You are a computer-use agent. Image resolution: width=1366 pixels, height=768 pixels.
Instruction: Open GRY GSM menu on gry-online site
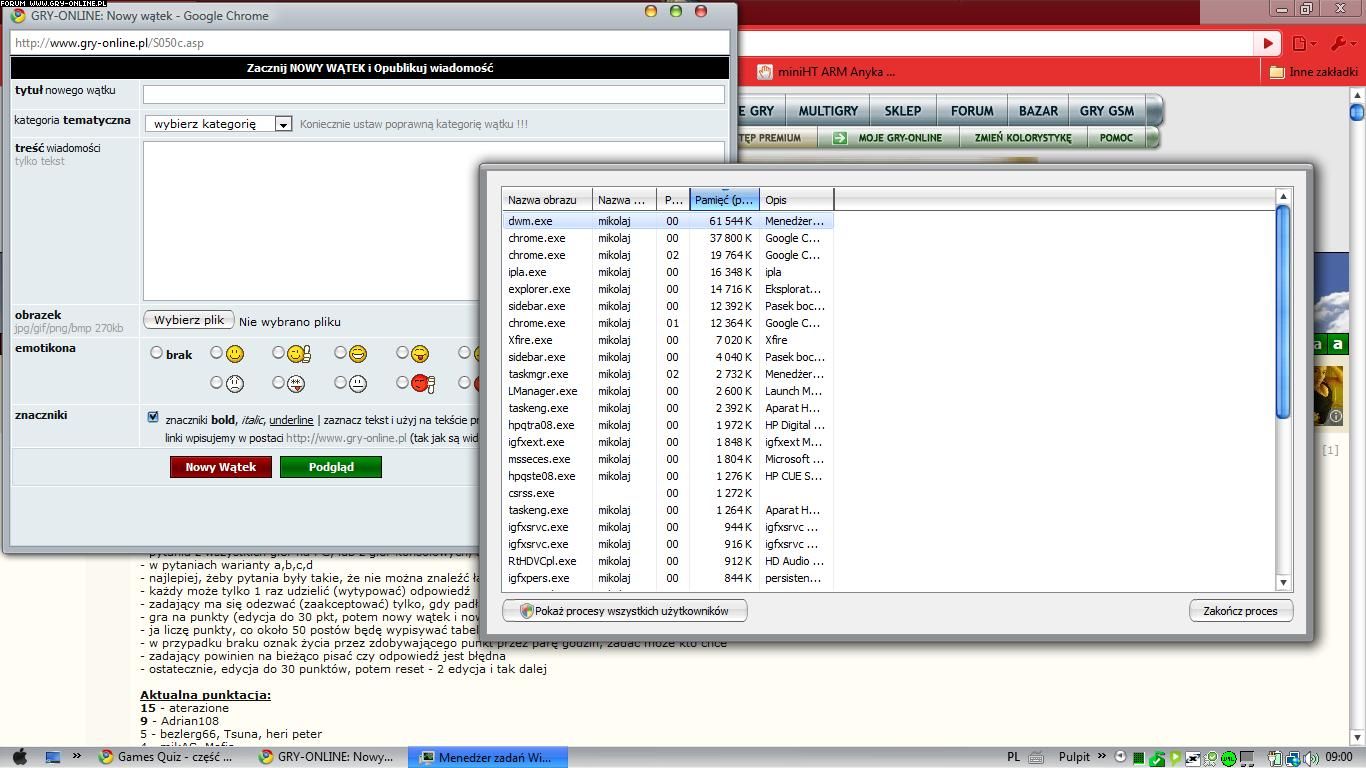(x=1107, y=111)
